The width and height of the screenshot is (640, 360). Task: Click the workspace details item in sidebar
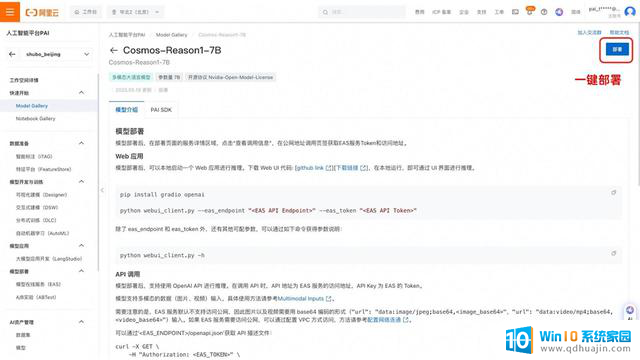[x=24, y=80]
